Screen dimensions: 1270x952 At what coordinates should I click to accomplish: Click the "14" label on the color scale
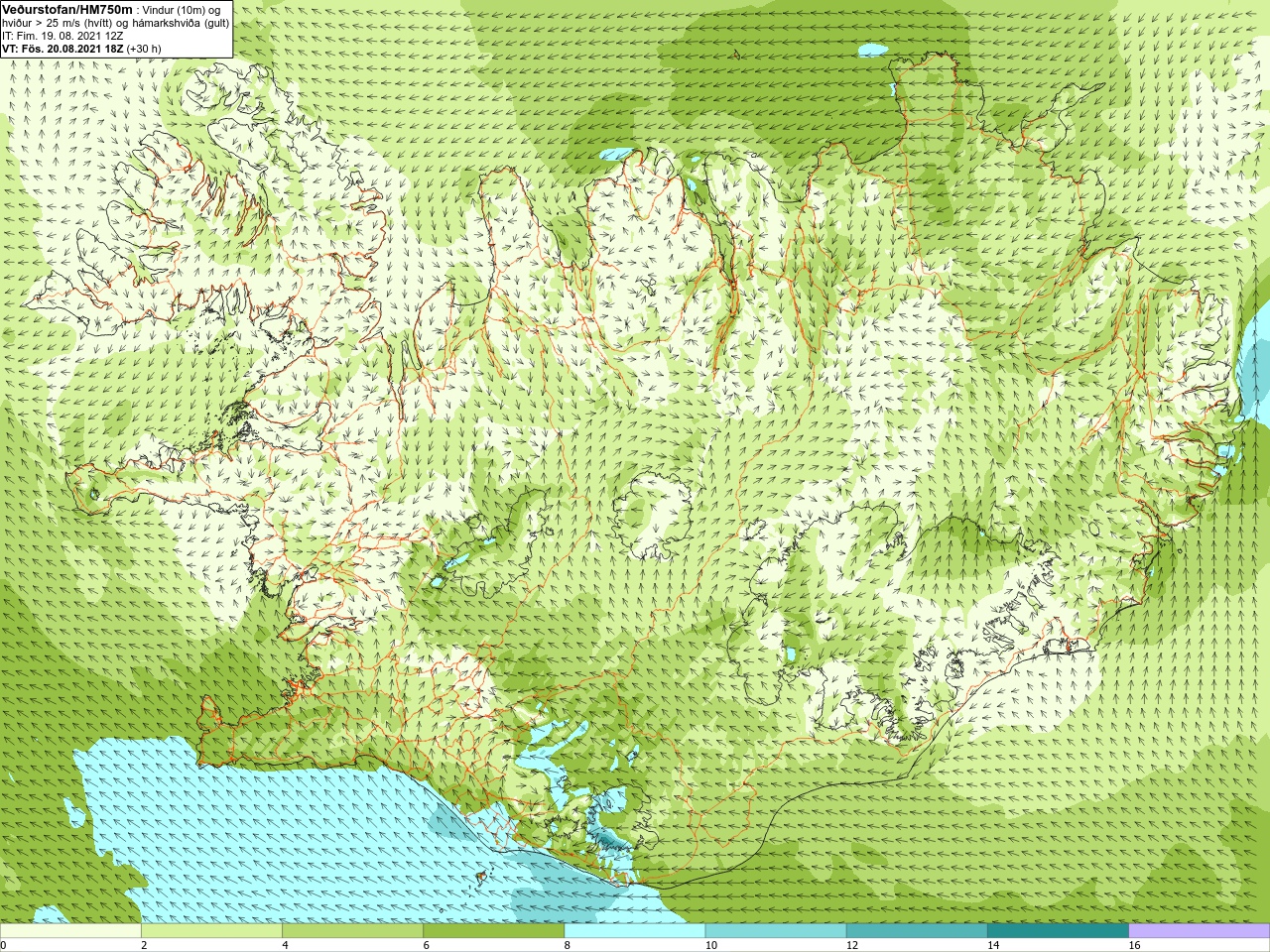993,945
